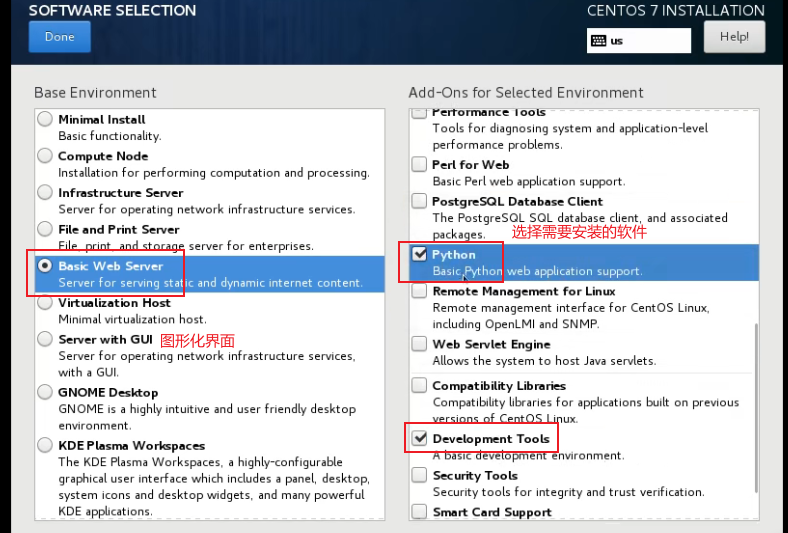Uncheck Development Tools add-on
The height and width of the screenshot is (533, 788).
click(419, 439)
